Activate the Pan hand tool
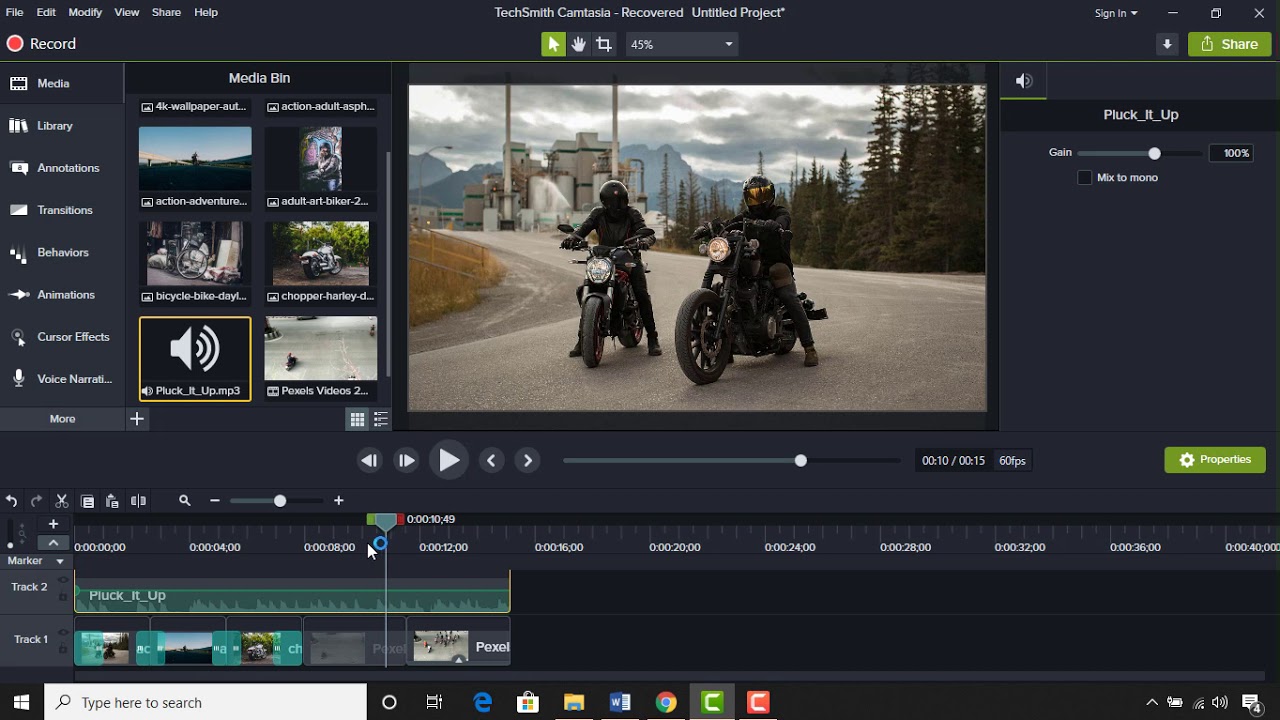Screen dimensions: 1280x720 (578, 44)
